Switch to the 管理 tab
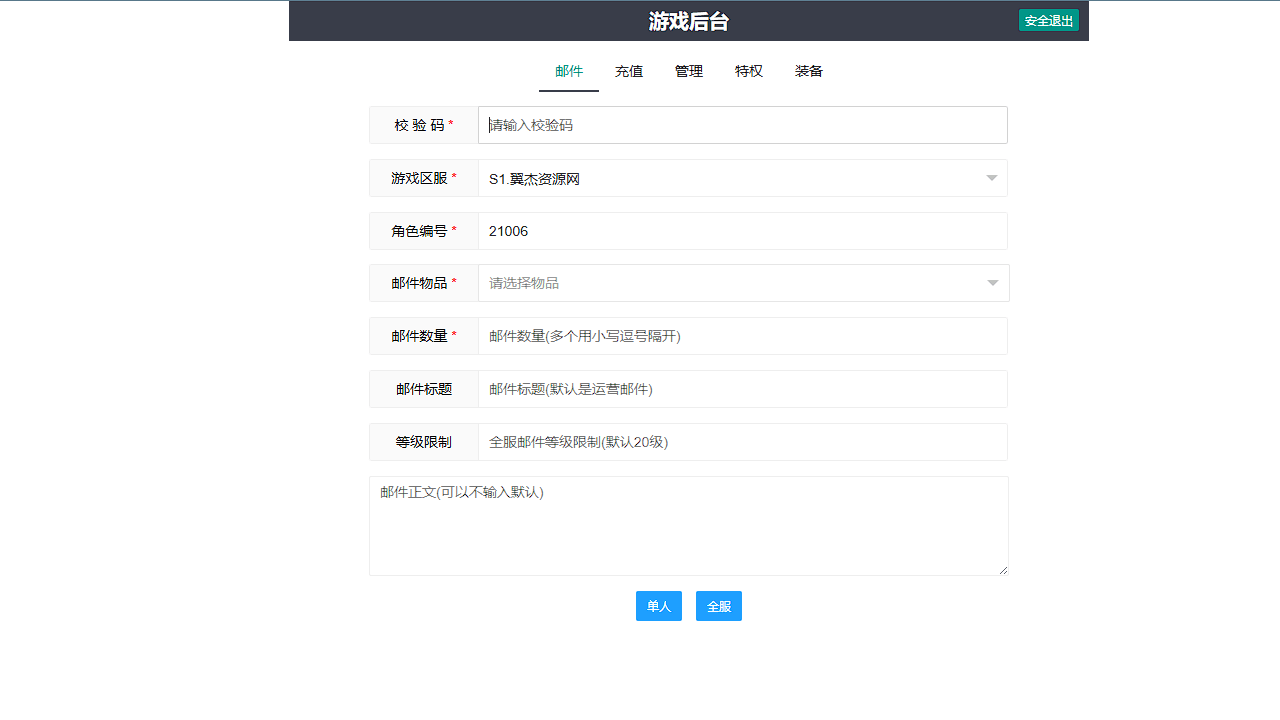 click(688, 71)
